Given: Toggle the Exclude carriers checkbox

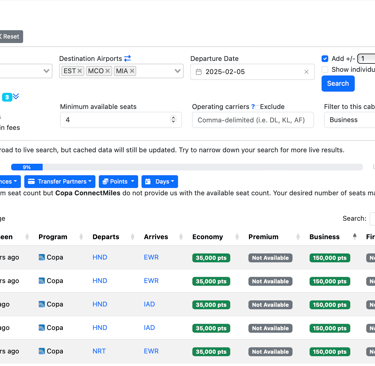Looking at the screenshot, I should tap(257, 107).
